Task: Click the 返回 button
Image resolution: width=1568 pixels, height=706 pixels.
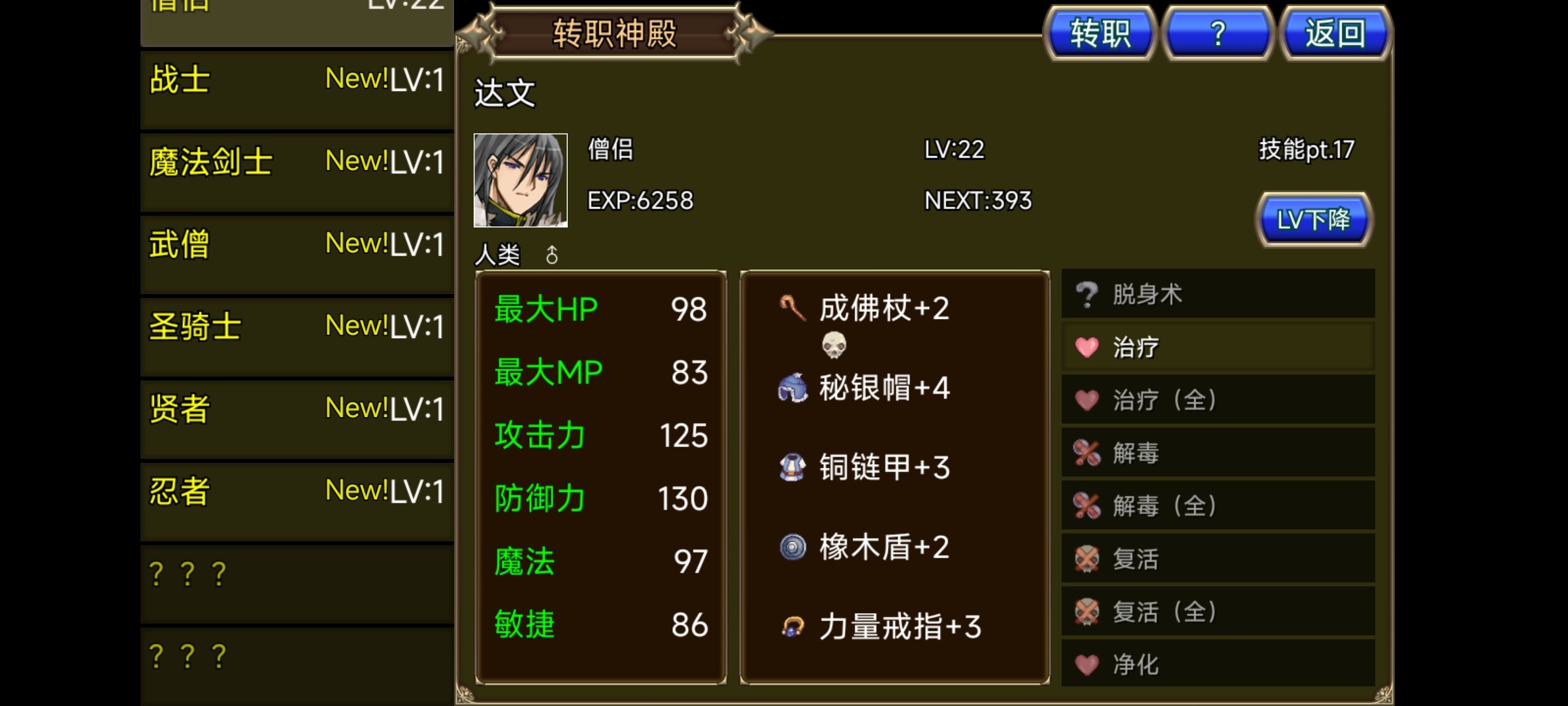Action: [1335, 33]
